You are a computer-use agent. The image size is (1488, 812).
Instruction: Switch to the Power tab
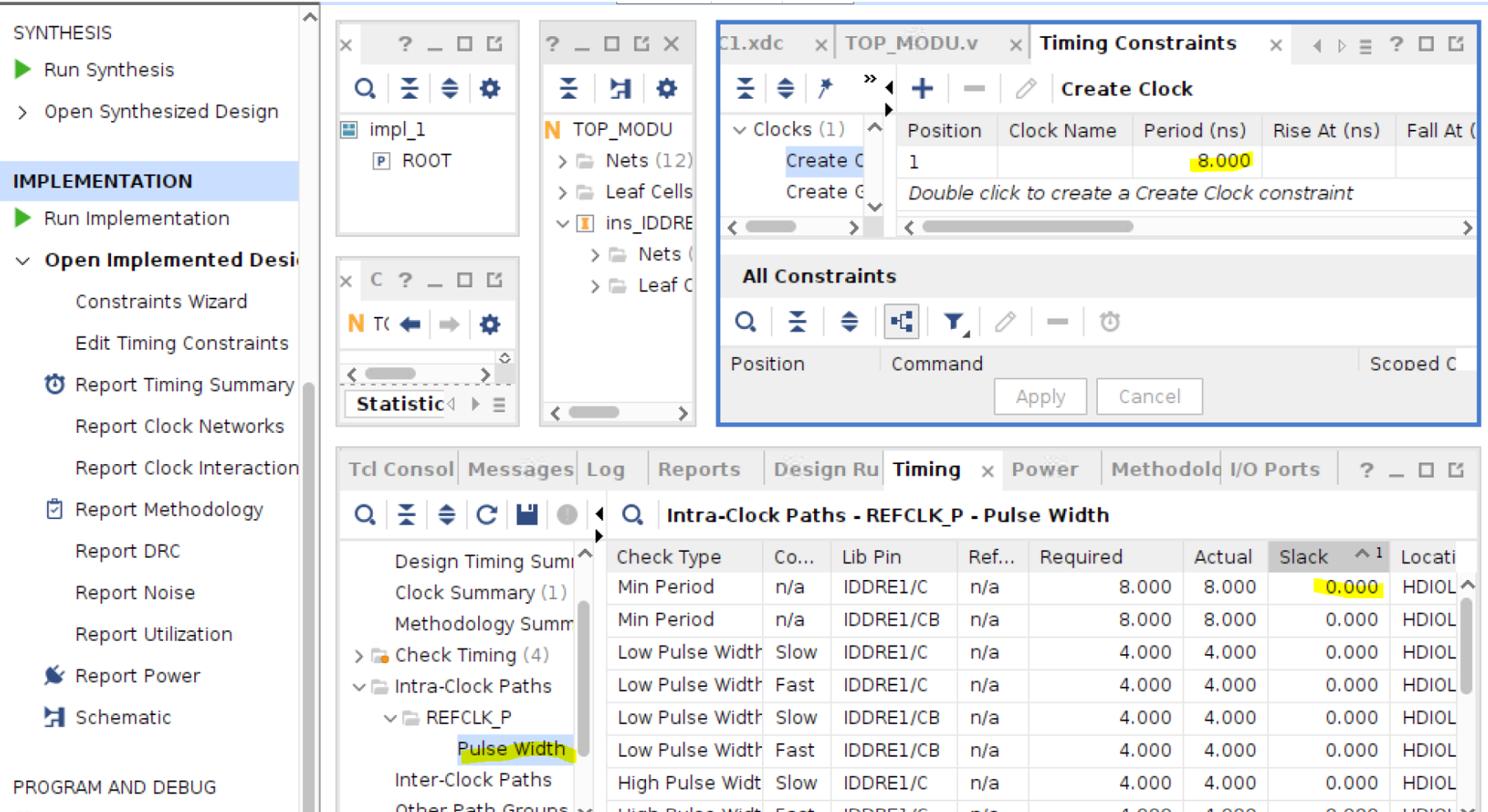(x=1044, y=469)
